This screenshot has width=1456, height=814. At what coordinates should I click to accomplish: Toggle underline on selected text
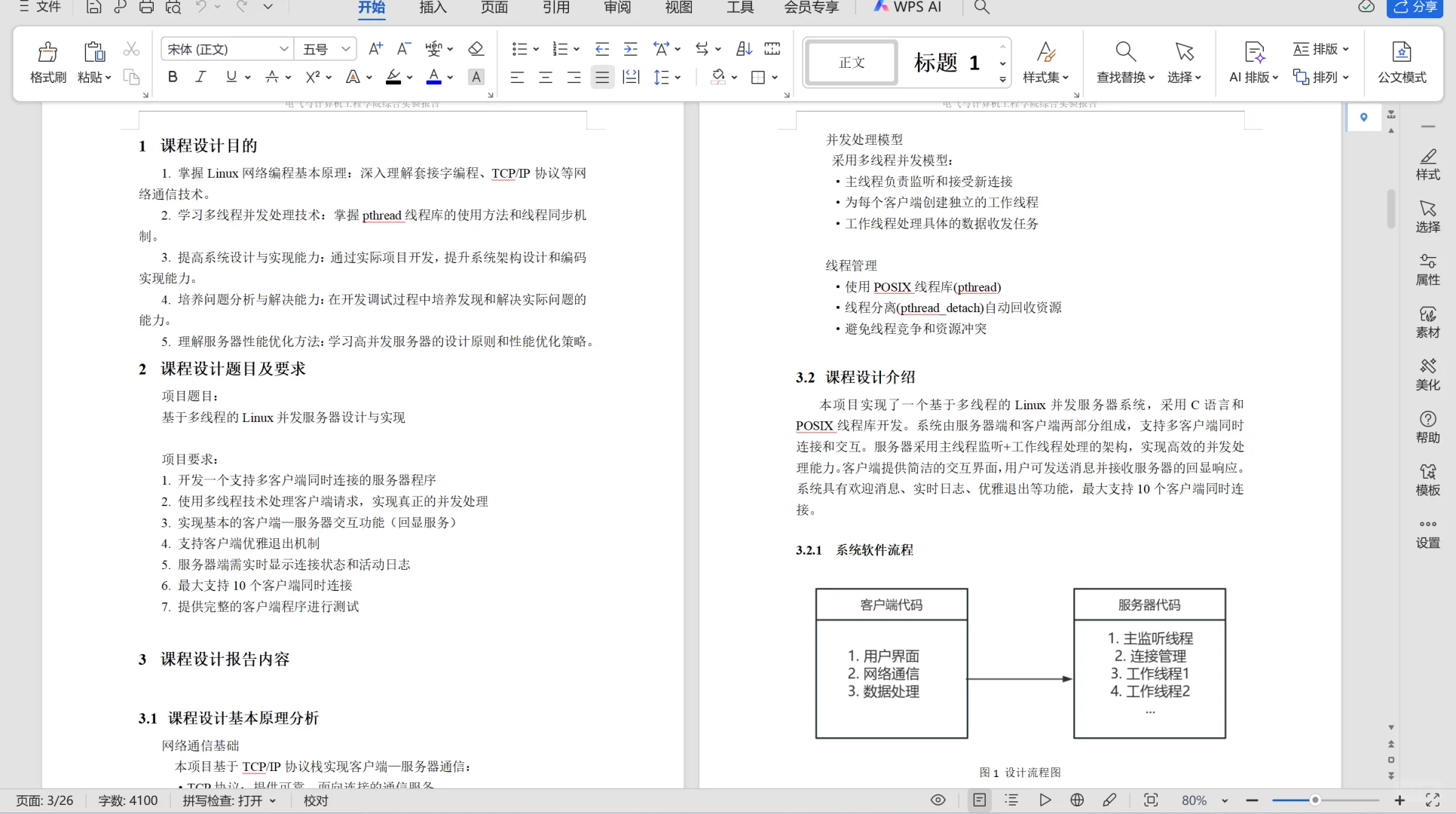230,77
